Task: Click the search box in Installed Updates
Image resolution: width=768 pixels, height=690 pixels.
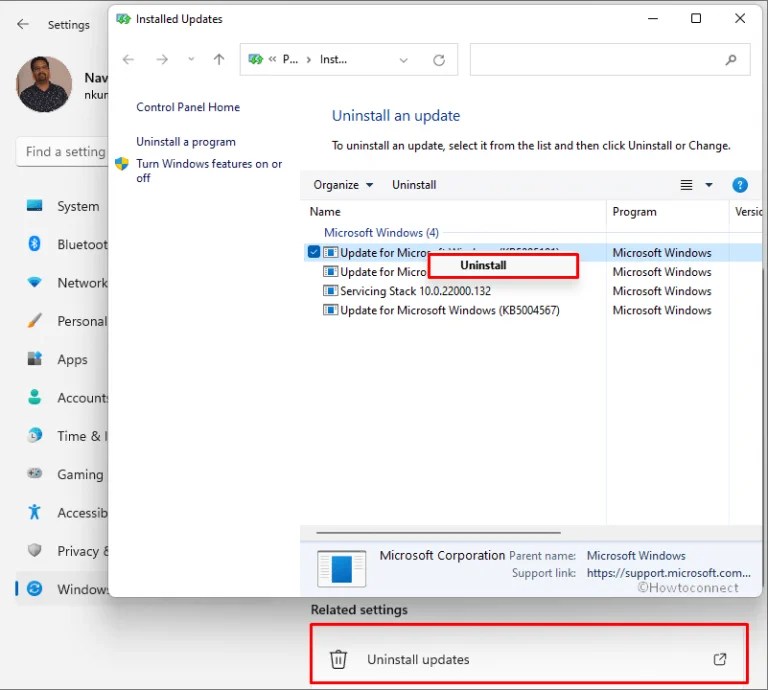Action: click(610, 60)
